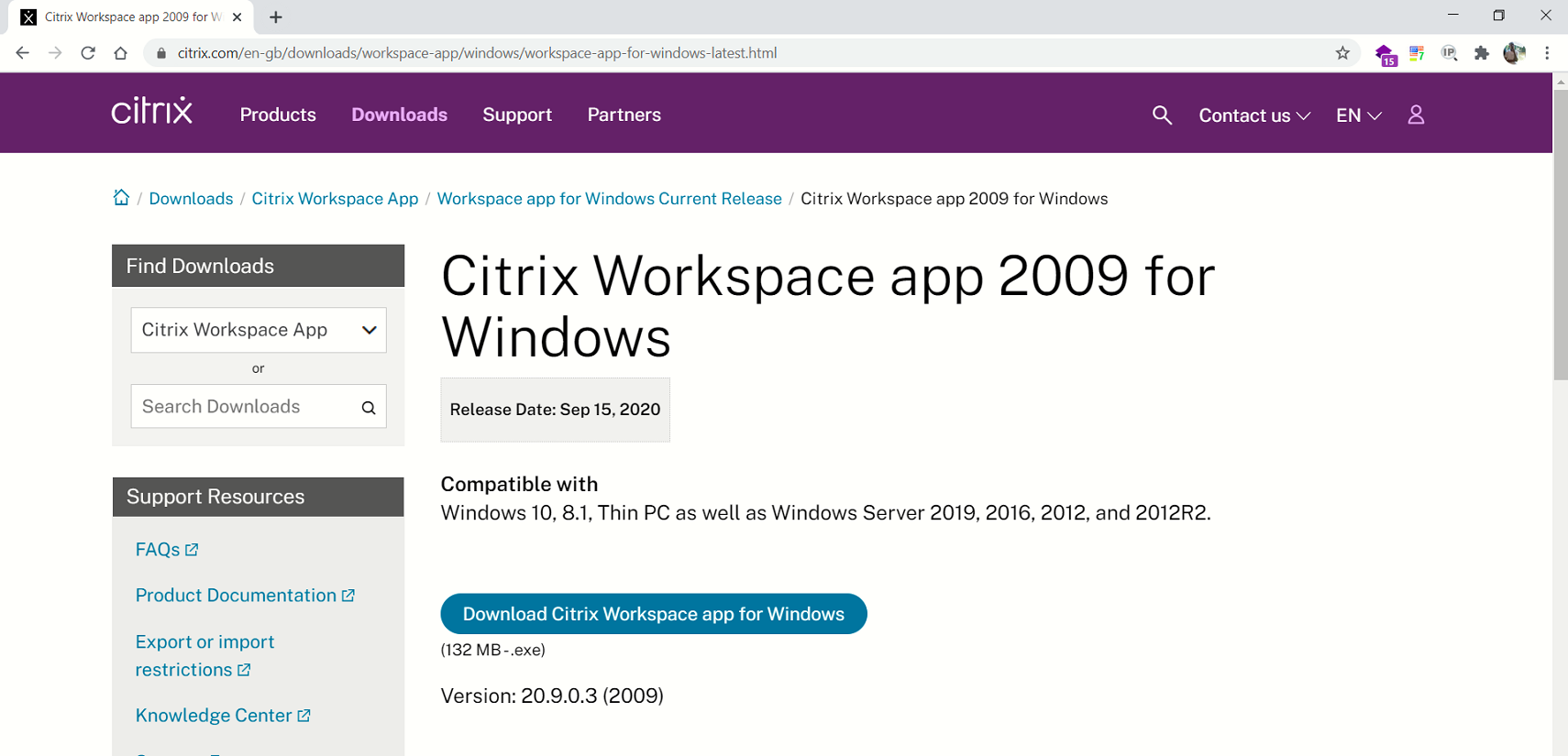
Task: Minimize the browser window
Action: click(1452, 16)
